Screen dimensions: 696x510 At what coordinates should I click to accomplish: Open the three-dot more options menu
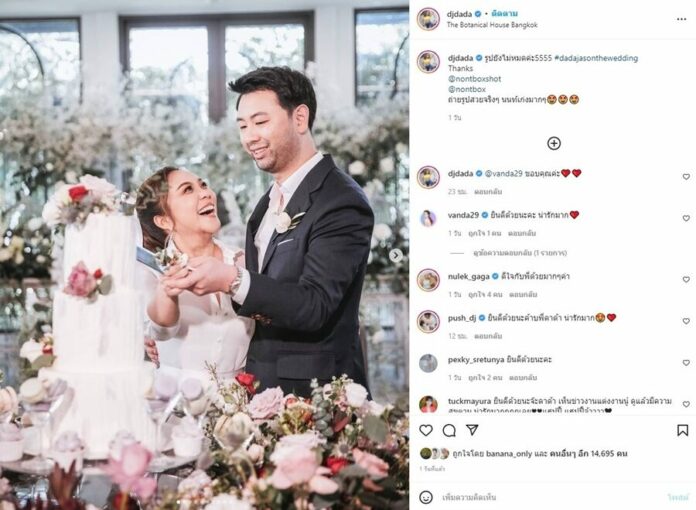tap(681, 19)
